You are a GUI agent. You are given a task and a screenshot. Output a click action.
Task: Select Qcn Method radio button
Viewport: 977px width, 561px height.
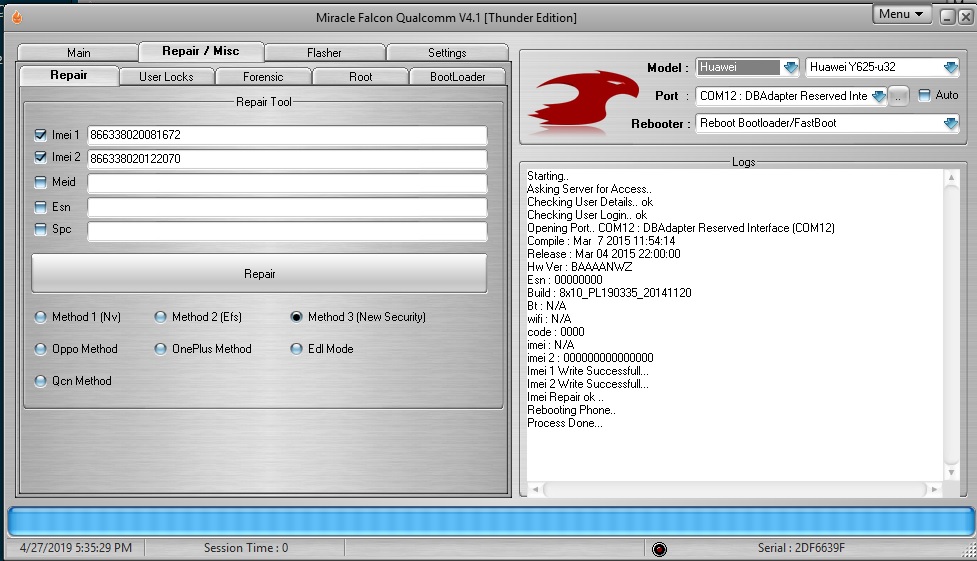pos(41,381)
